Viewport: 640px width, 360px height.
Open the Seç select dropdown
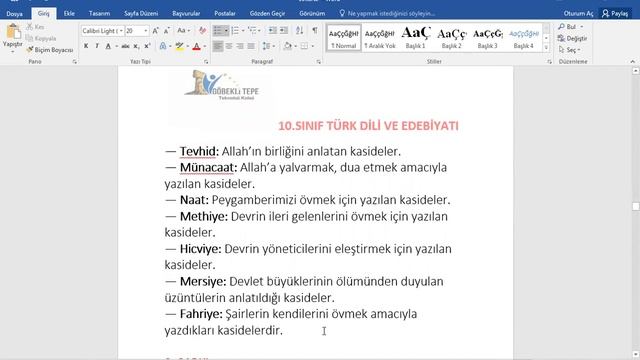tap(569, 50)
